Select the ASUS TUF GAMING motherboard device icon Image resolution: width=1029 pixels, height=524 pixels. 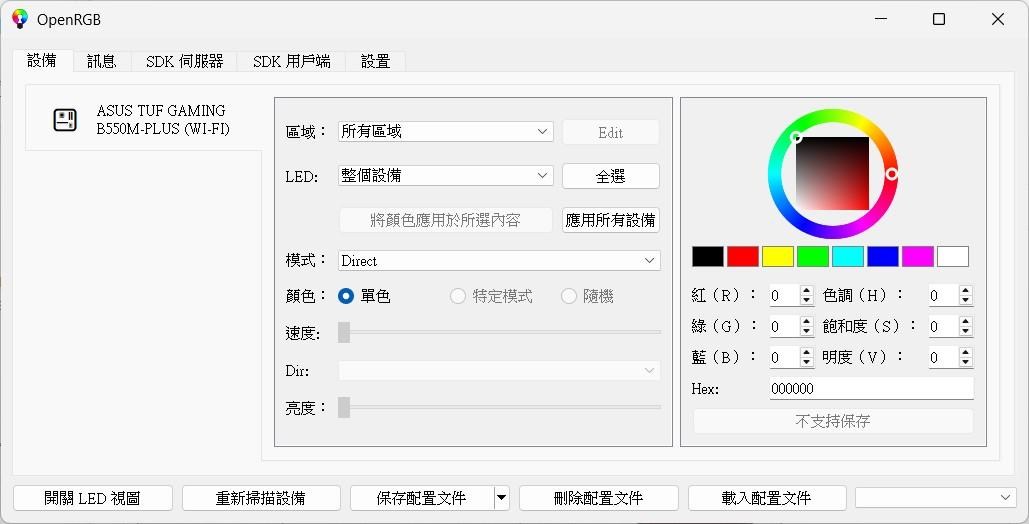pyautogui.click(x=64, y=120)
